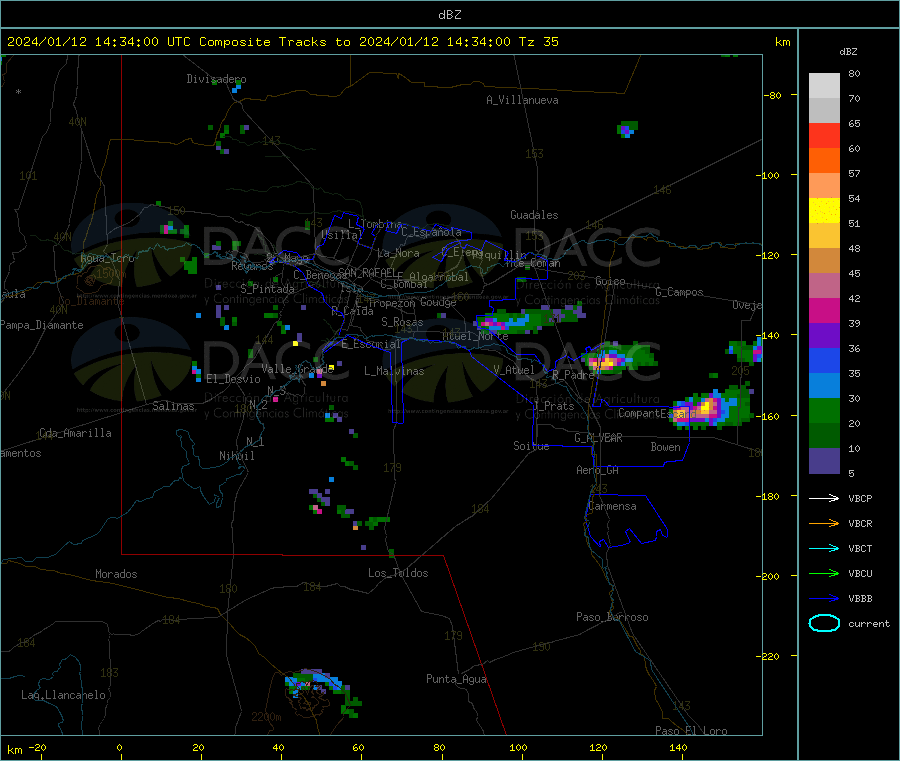Image resolution: width=900 pixels, height=761 pixels.
Task: Select the 5 dBZ purple color swatch
Action: click(x=824, y=461)
